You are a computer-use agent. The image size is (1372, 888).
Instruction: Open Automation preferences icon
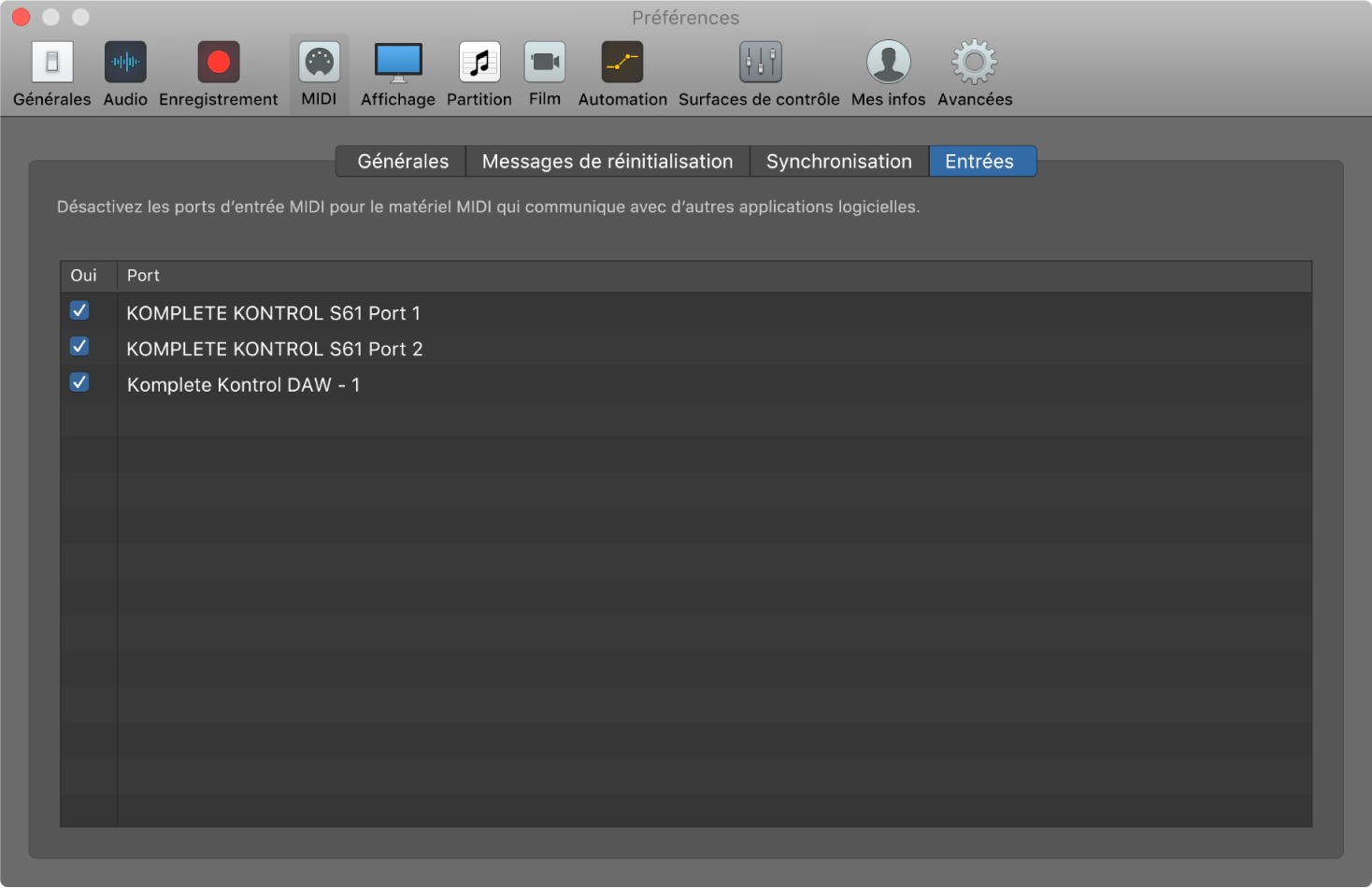[622, 63]
